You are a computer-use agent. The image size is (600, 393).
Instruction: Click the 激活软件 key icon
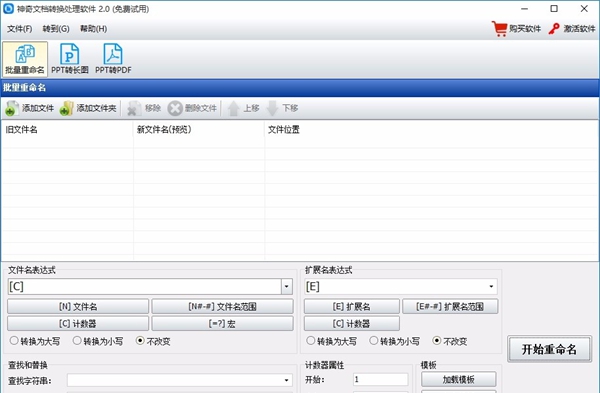coord(554,29)
